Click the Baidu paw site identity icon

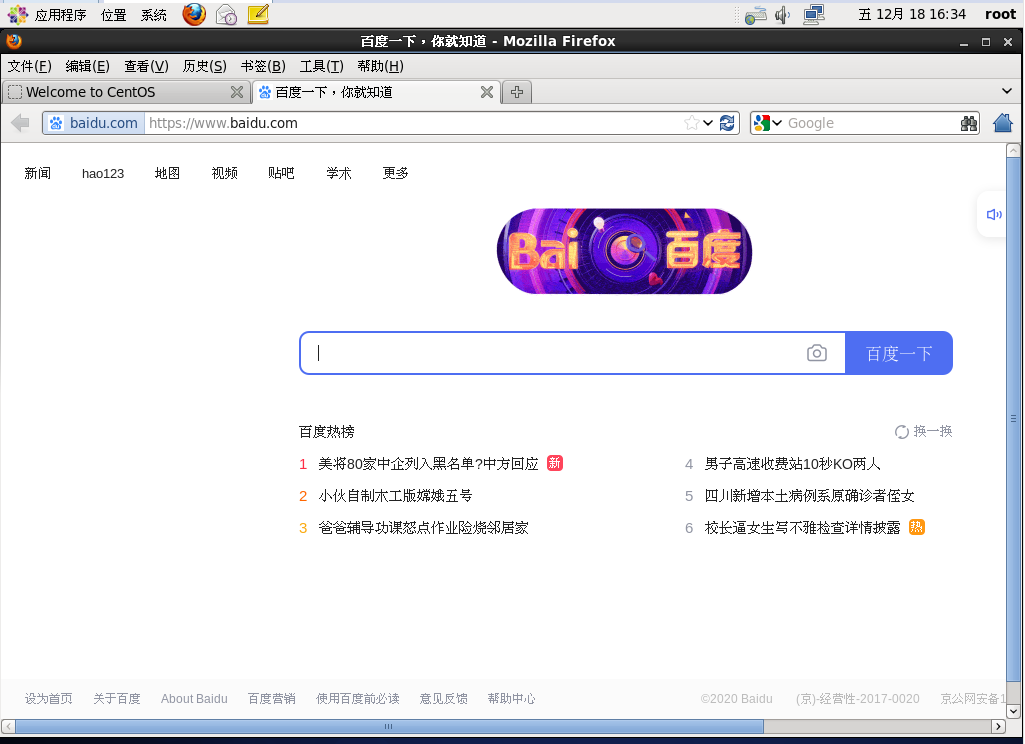56,123
